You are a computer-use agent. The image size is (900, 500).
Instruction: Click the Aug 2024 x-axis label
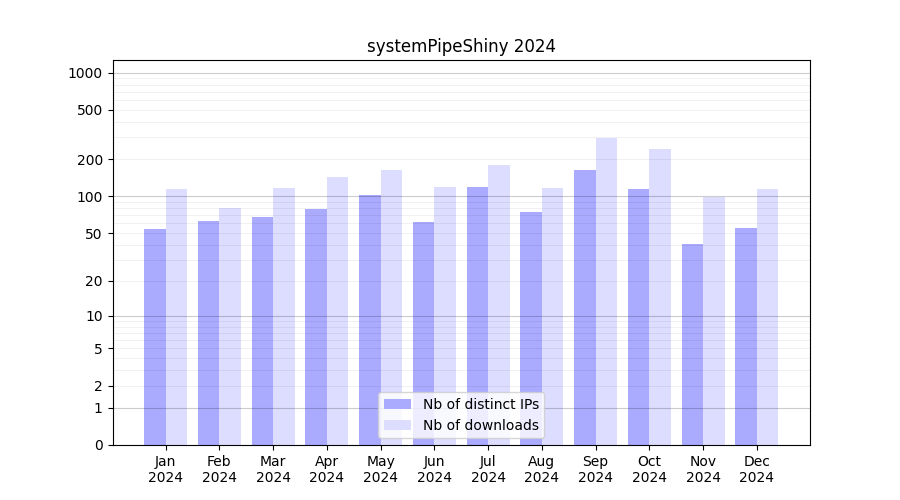(542, 469)
